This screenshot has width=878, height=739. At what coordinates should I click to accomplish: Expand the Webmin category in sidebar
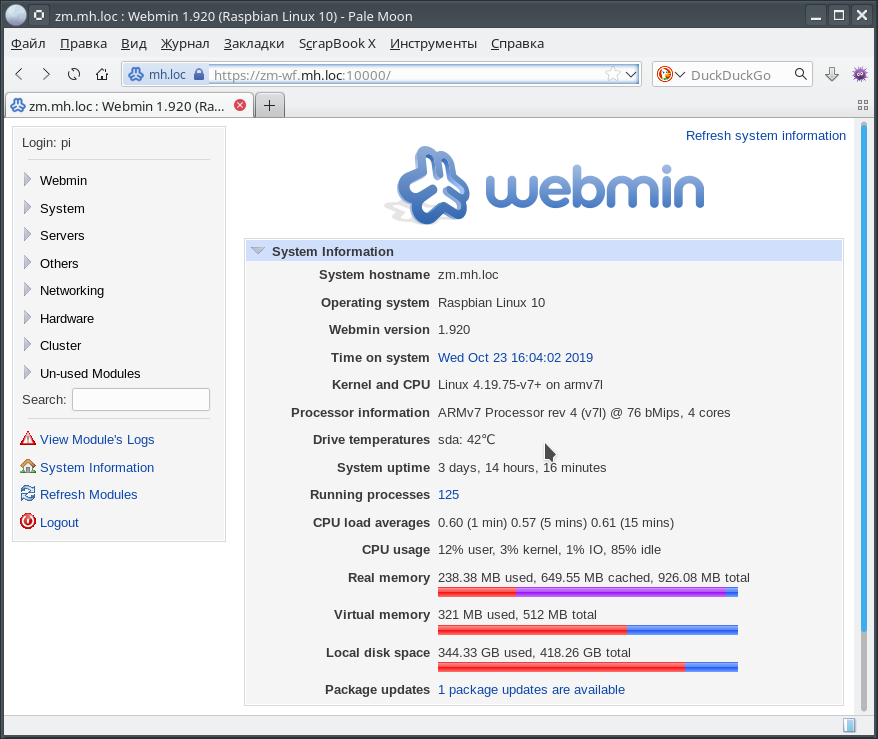[28, 180]
